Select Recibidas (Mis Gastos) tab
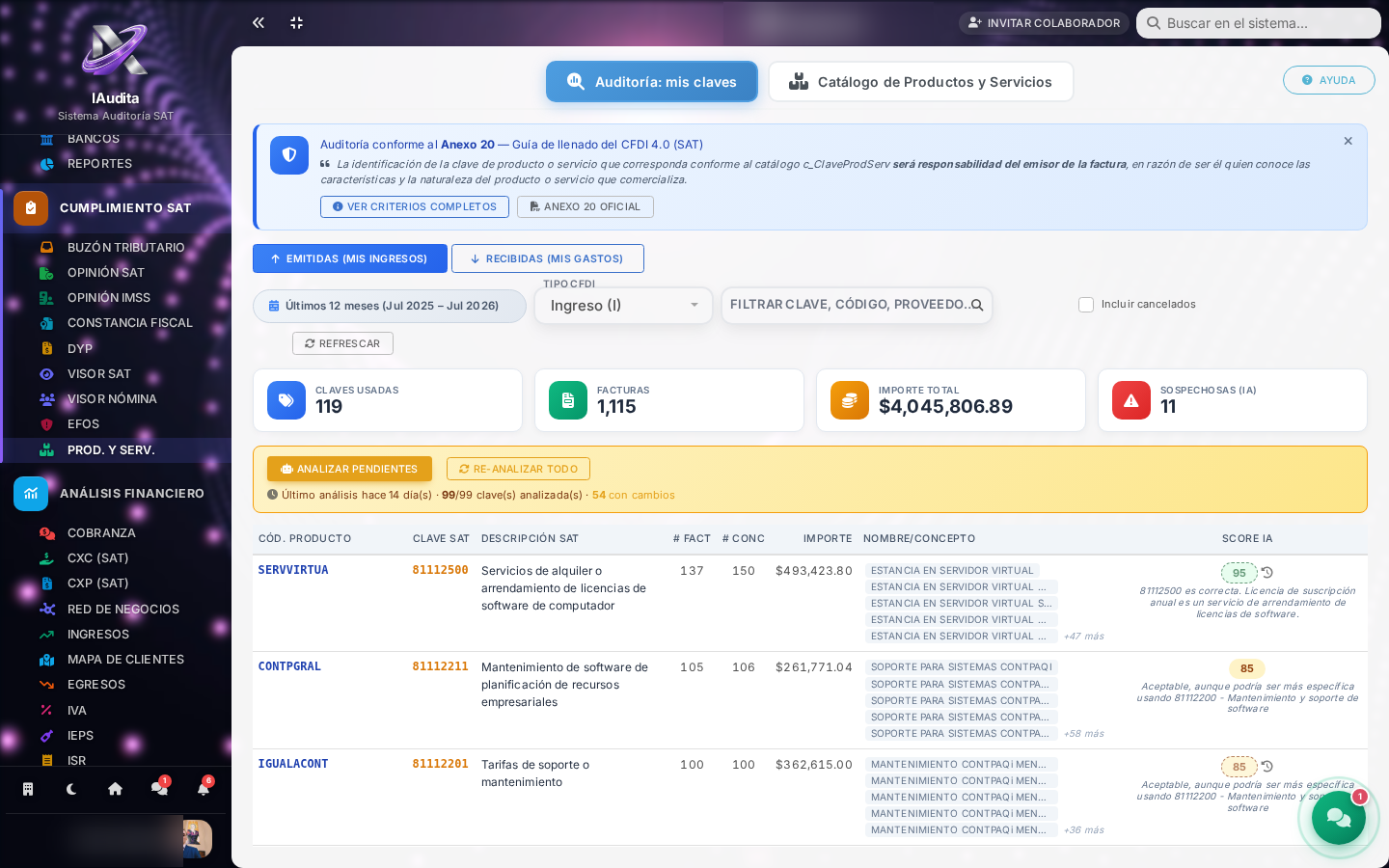The height and width of the screenshot is (868, 1389). tap(548, 258)
